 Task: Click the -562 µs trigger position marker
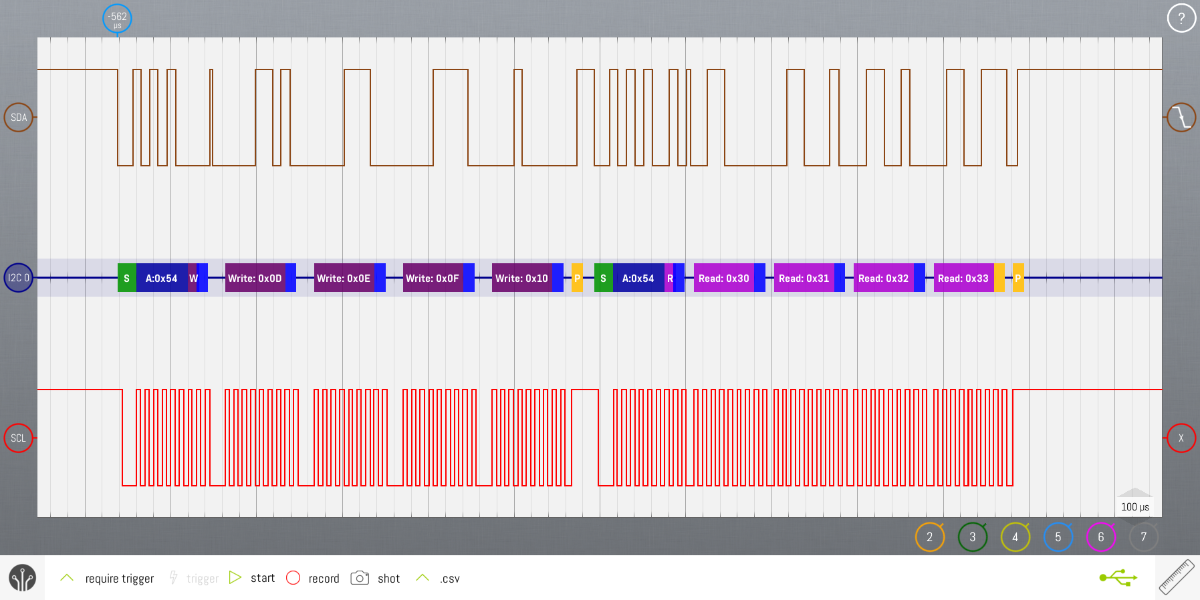click(x=118, y=18)
